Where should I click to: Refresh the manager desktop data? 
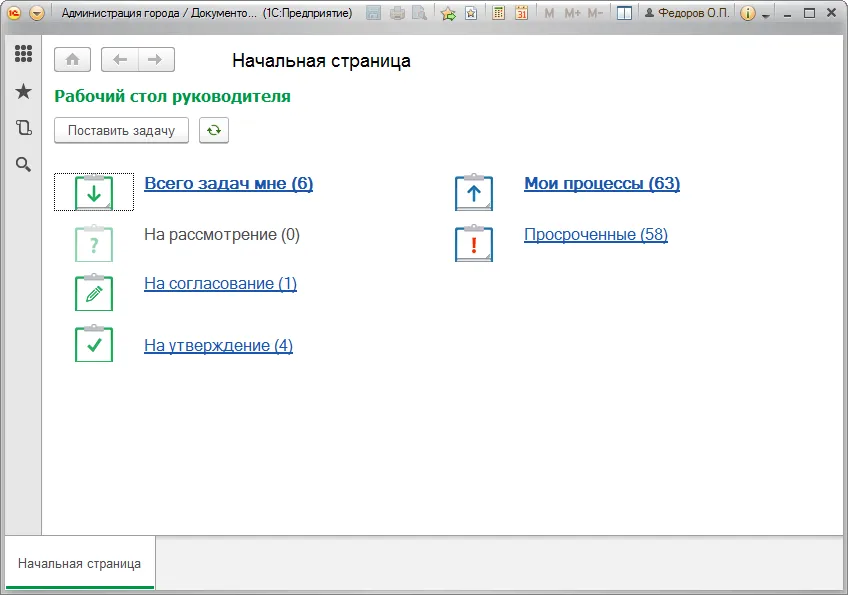(x=214, y=130)
